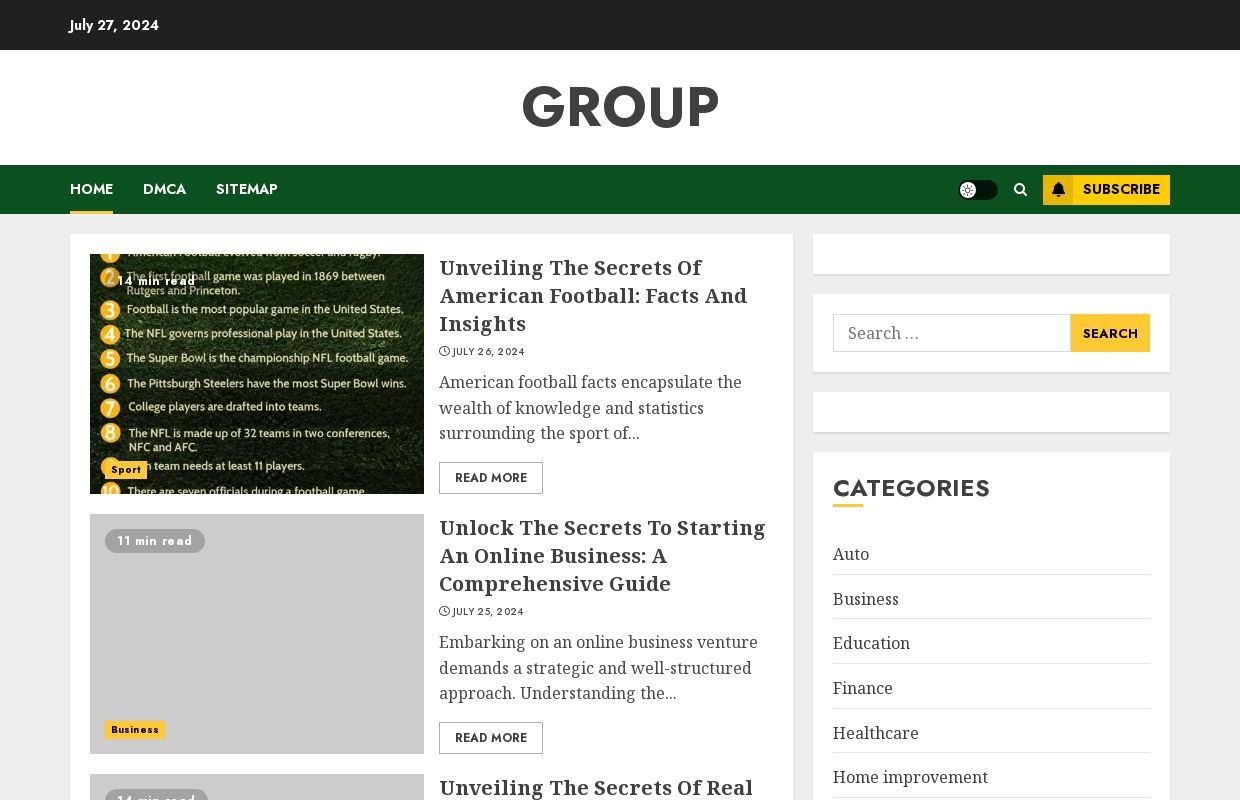This screenshot has height=800, width=1240.
Task: Open the Home menu item
Action: (x=91, y=189)
